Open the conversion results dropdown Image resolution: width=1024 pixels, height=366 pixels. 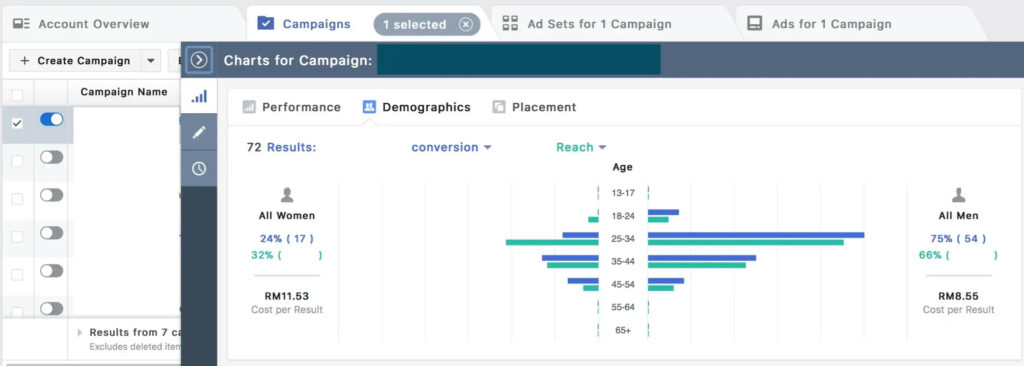(451, 147)
